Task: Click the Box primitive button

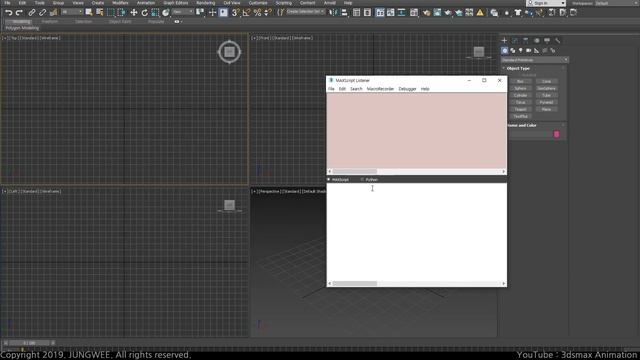Action: click(520, 81)
